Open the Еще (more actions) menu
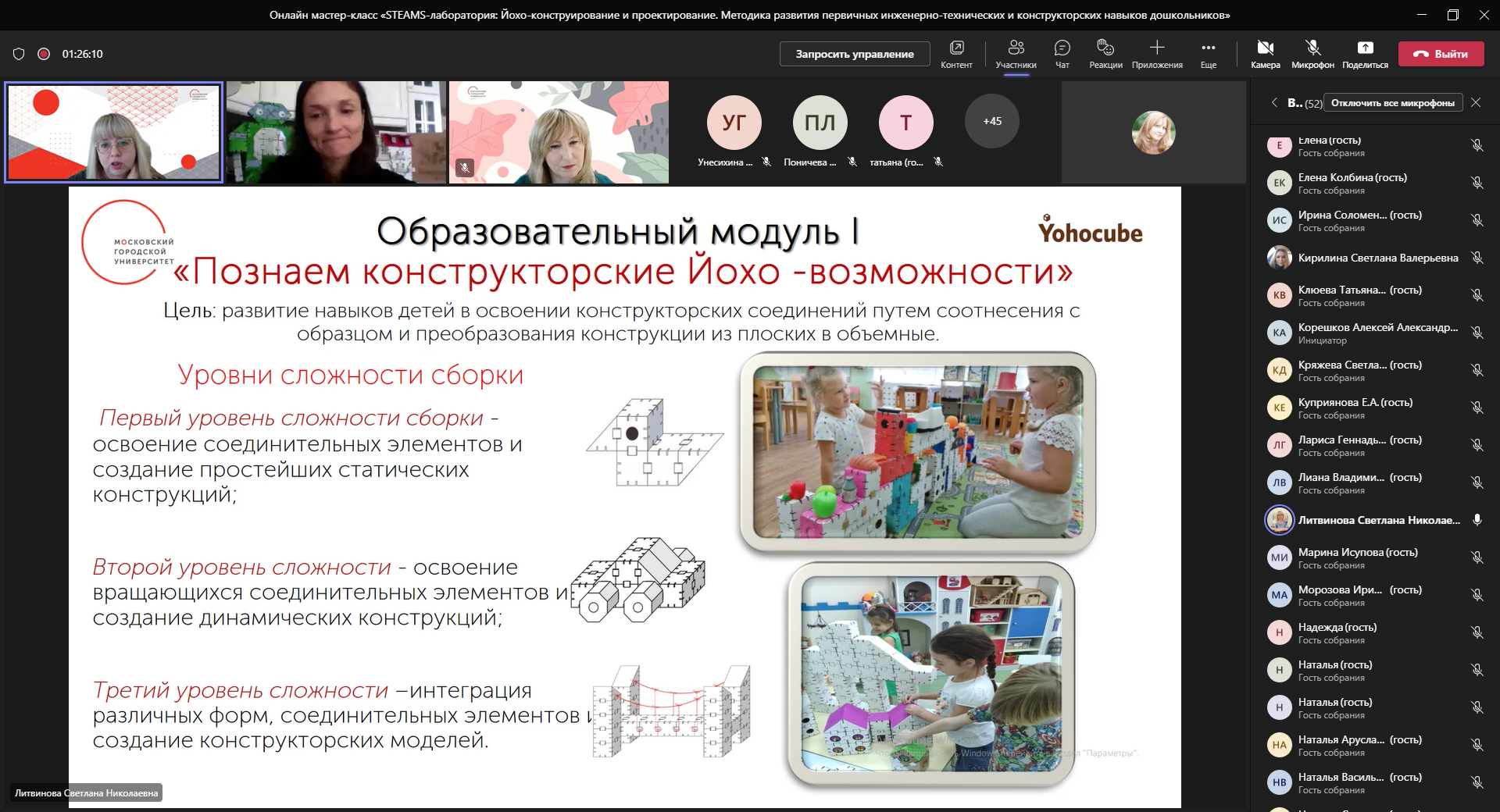1500x812 pixels. click(1207, 53)
